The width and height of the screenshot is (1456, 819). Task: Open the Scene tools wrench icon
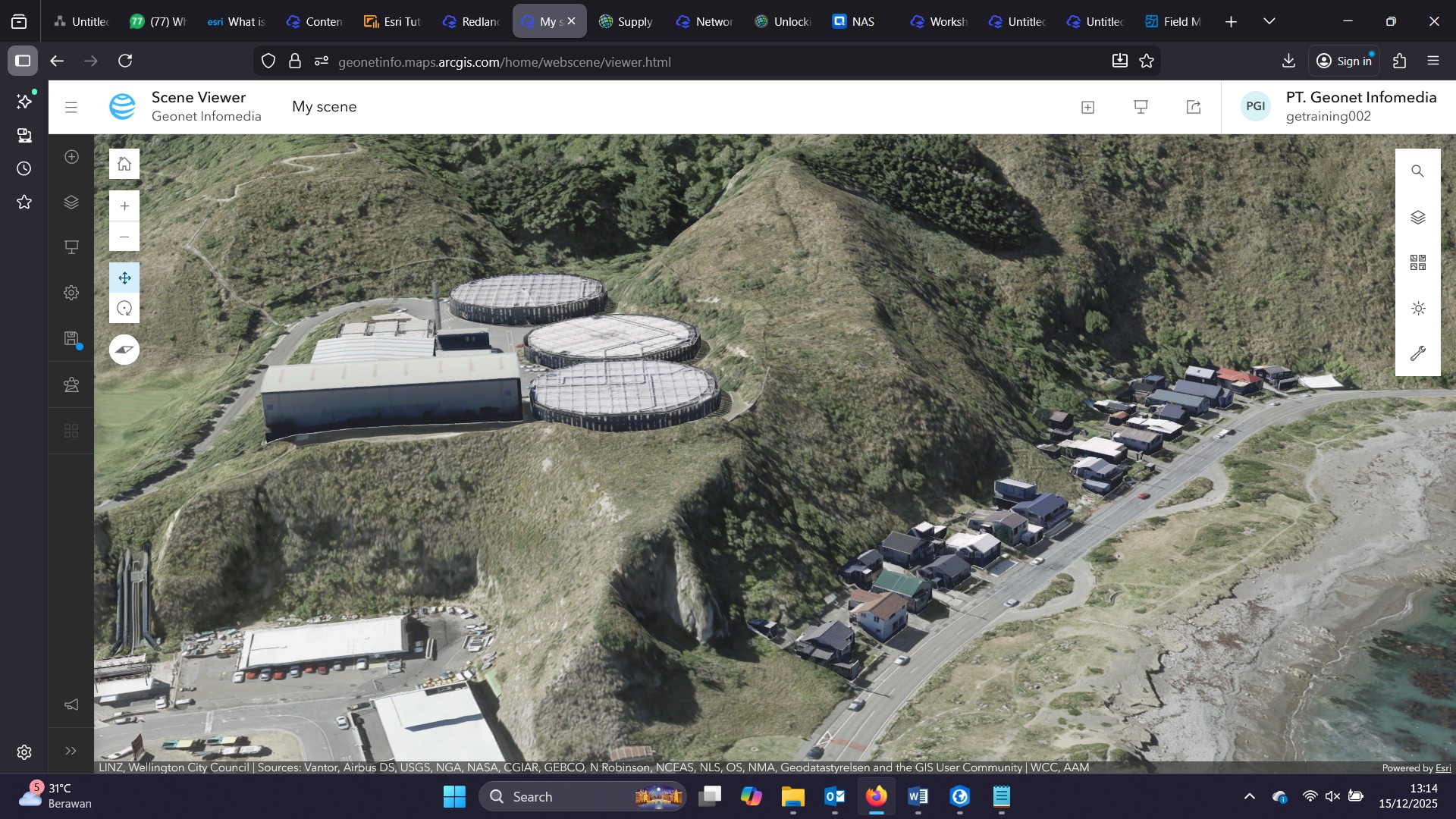click(1418, 353)
